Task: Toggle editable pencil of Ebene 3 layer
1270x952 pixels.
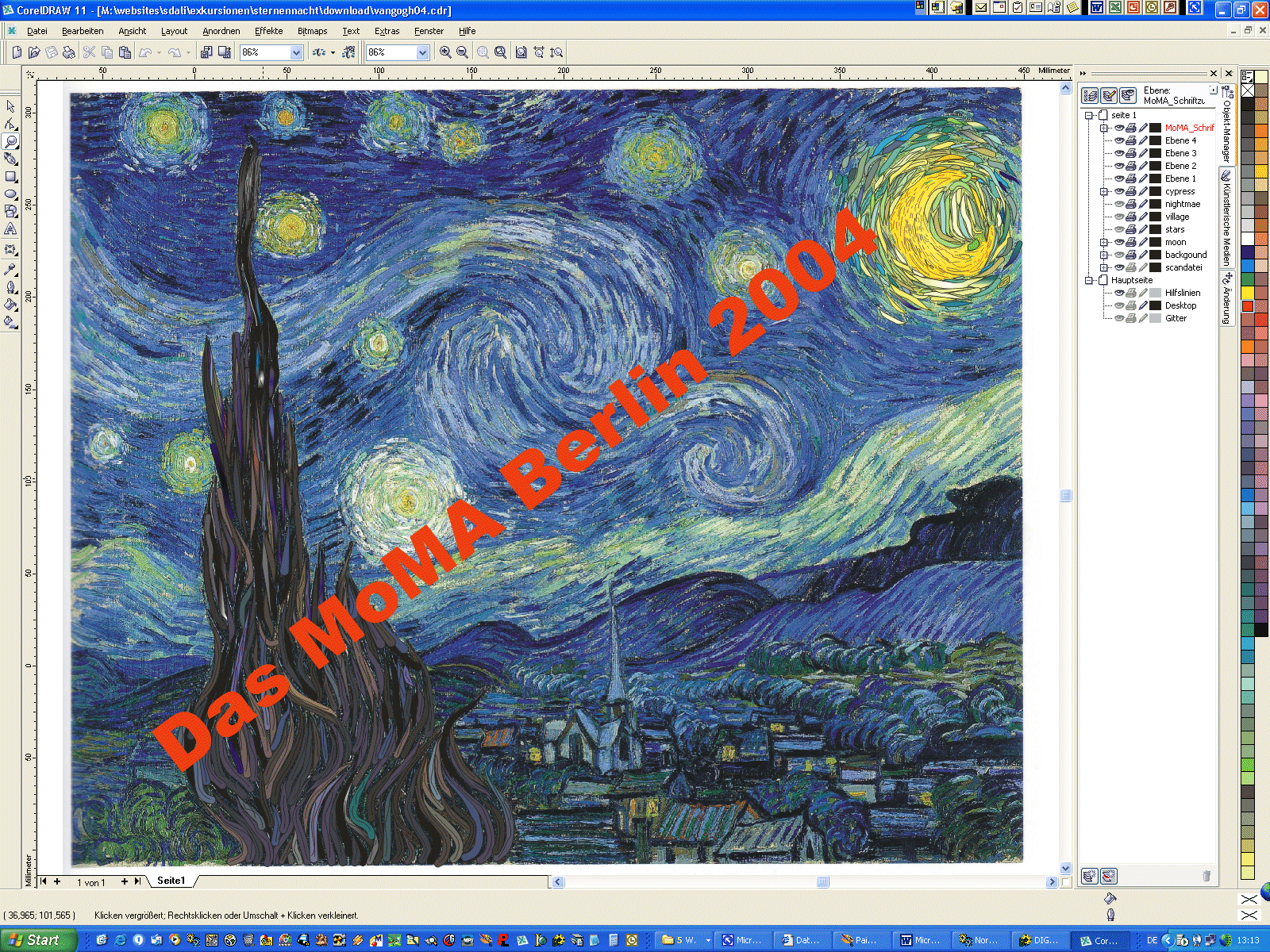Action: (1143, 153)
